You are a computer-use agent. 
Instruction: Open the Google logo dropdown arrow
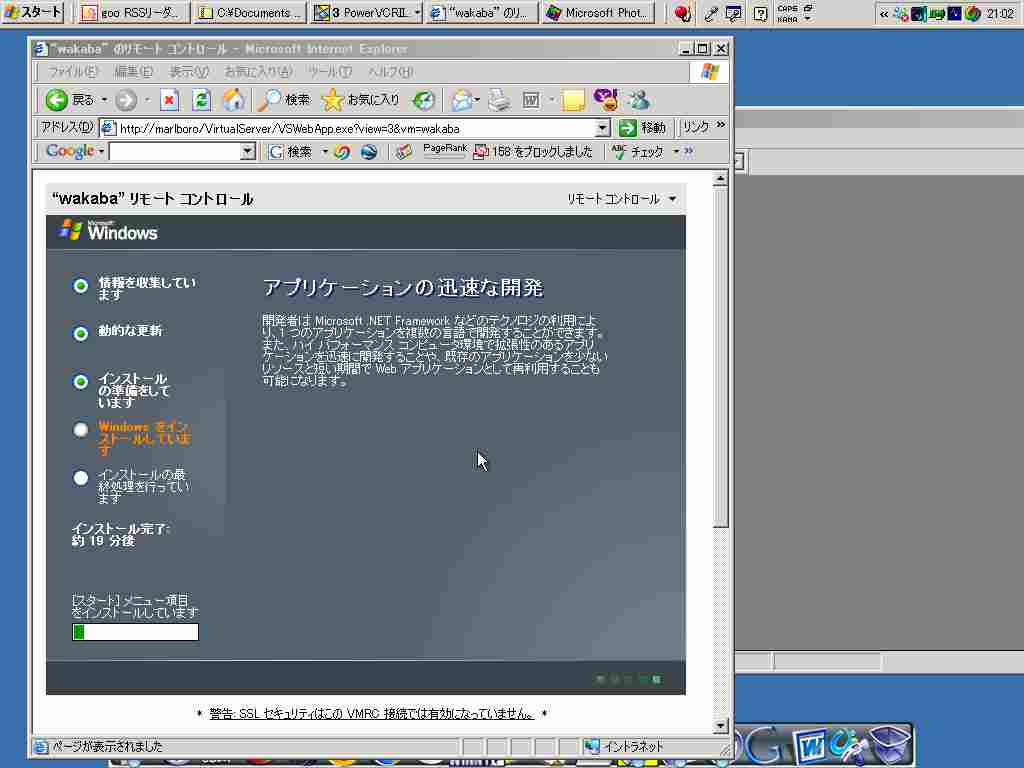click(x=101, y=152)
